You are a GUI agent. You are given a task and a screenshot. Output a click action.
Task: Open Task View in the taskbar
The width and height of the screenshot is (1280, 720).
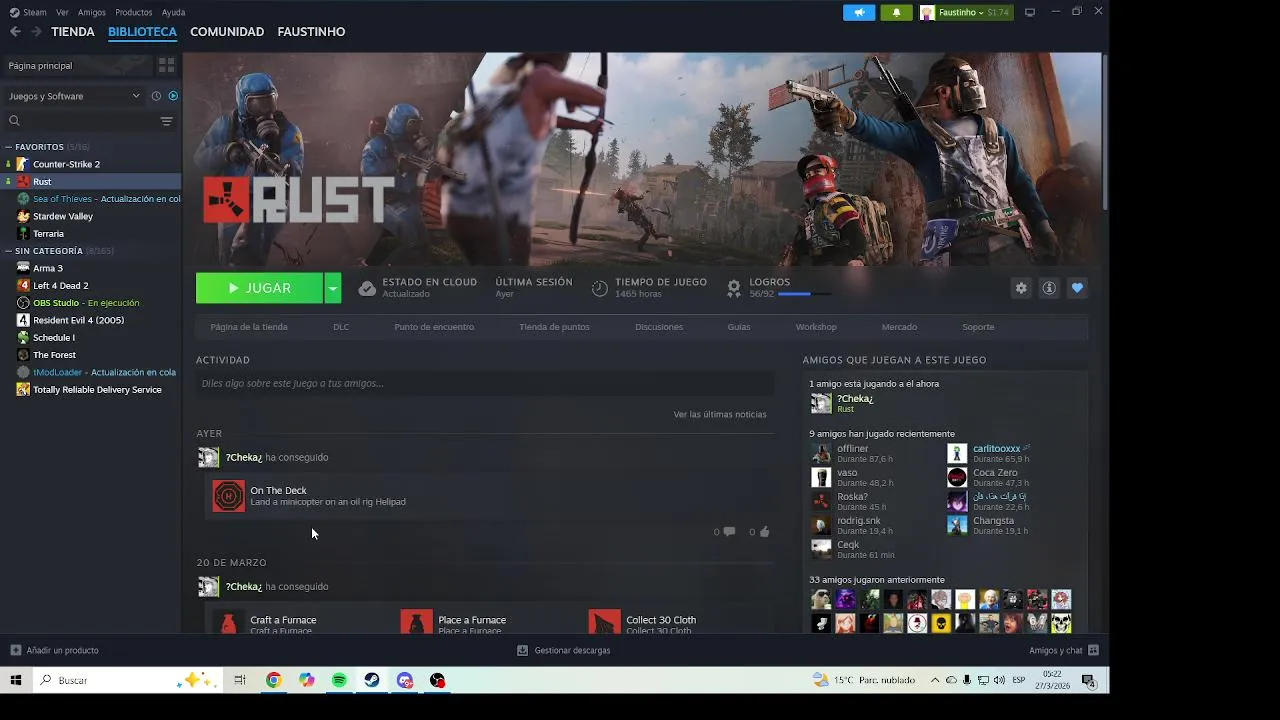tap(240, 680)
